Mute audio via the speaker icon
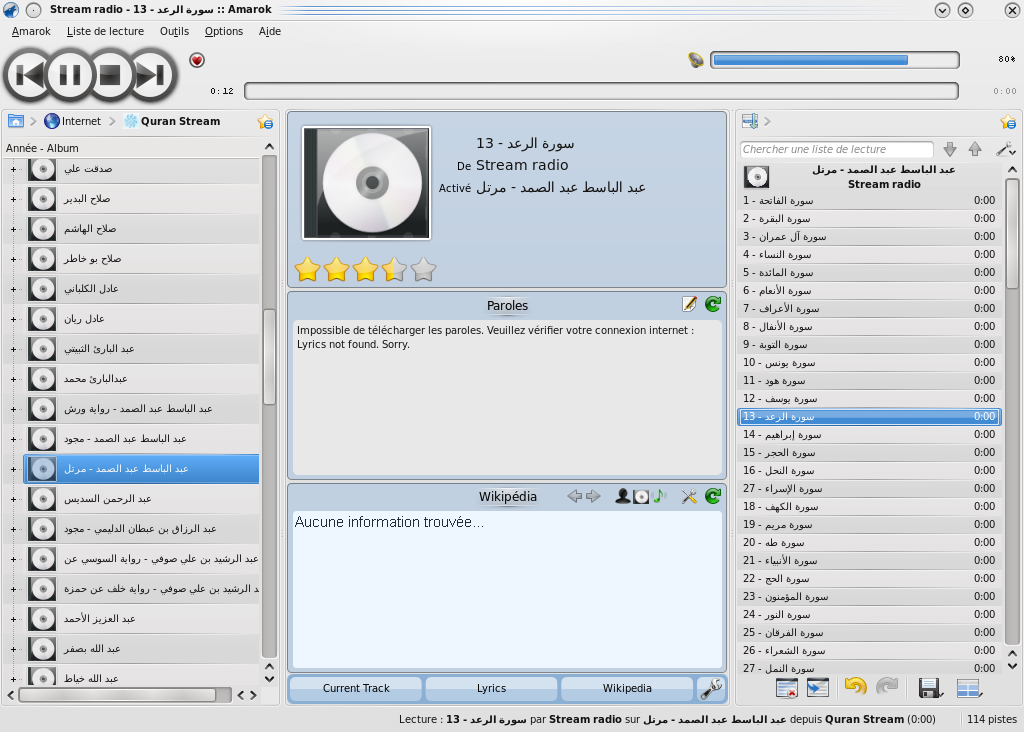The image size is (1024, 732). pyautogui.click(x=696, y=60)
